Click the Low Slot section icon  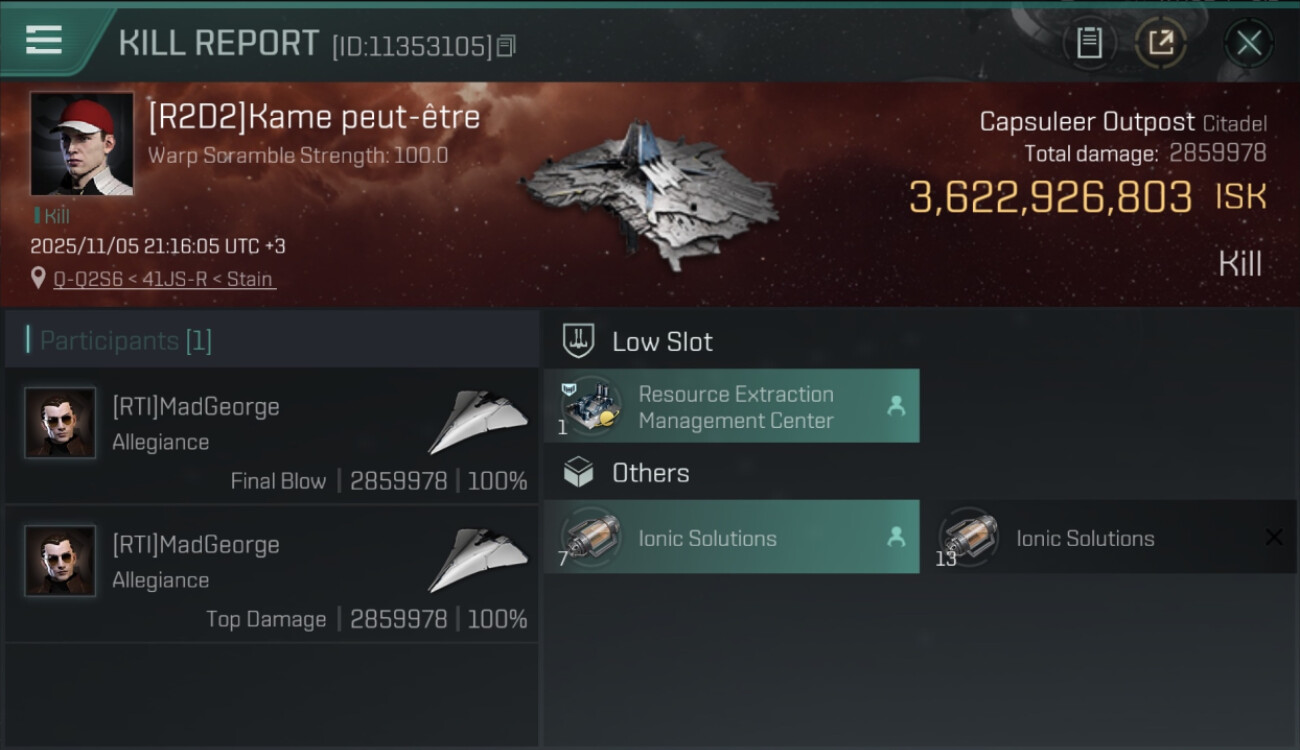[578, 341]
